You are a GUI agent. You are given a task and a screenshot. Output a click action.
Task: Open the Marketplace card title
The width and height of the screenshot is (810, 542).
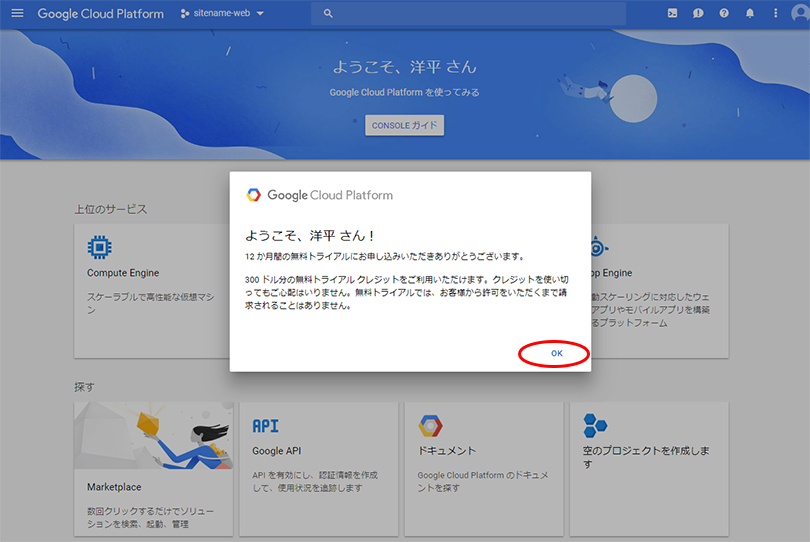pyautogui.click(x=114, y=487)
